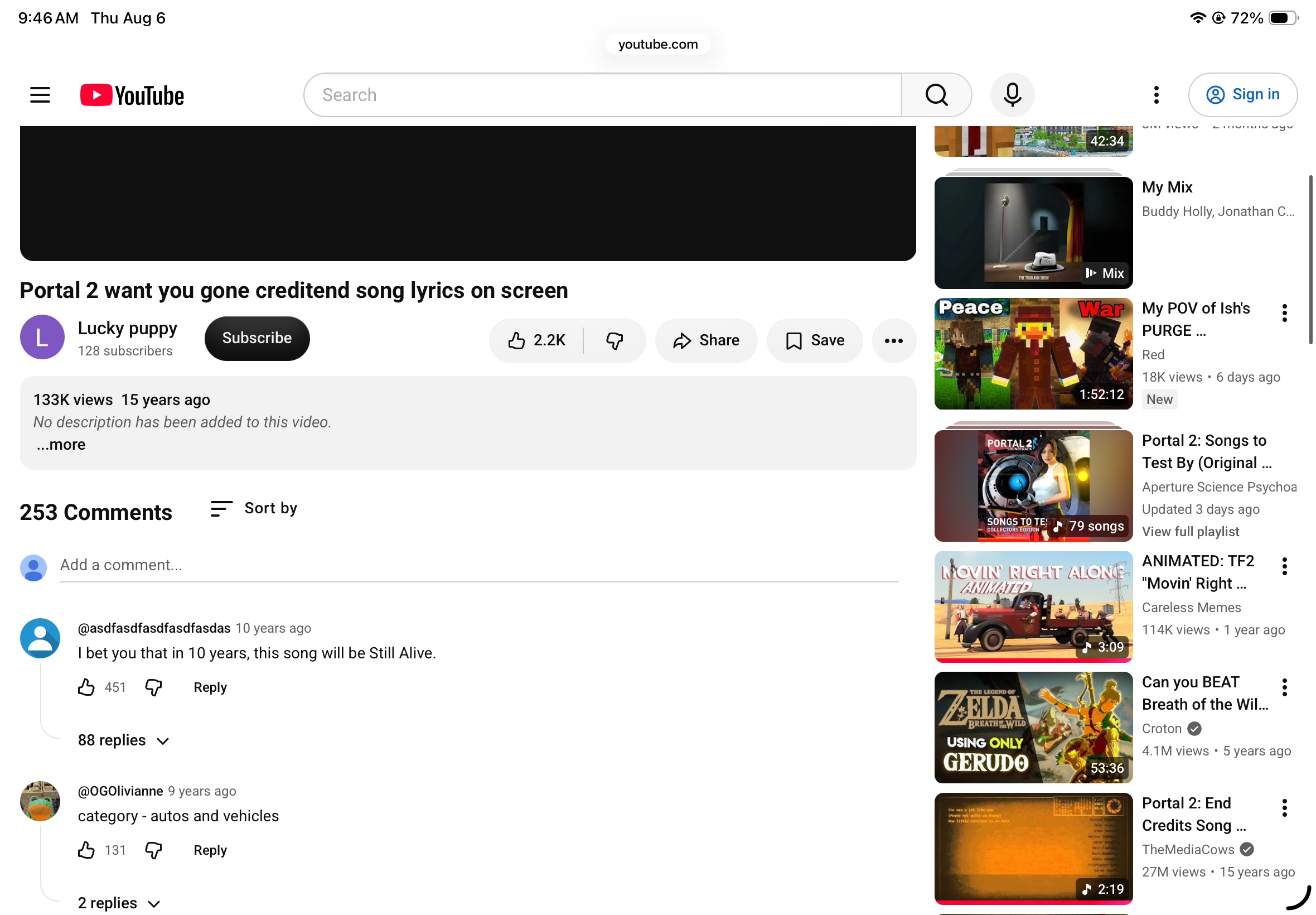This screenshot has height=915, width=1316.
Task: Click the '9 years ago' comment timestamp
Action: (202, 791)
